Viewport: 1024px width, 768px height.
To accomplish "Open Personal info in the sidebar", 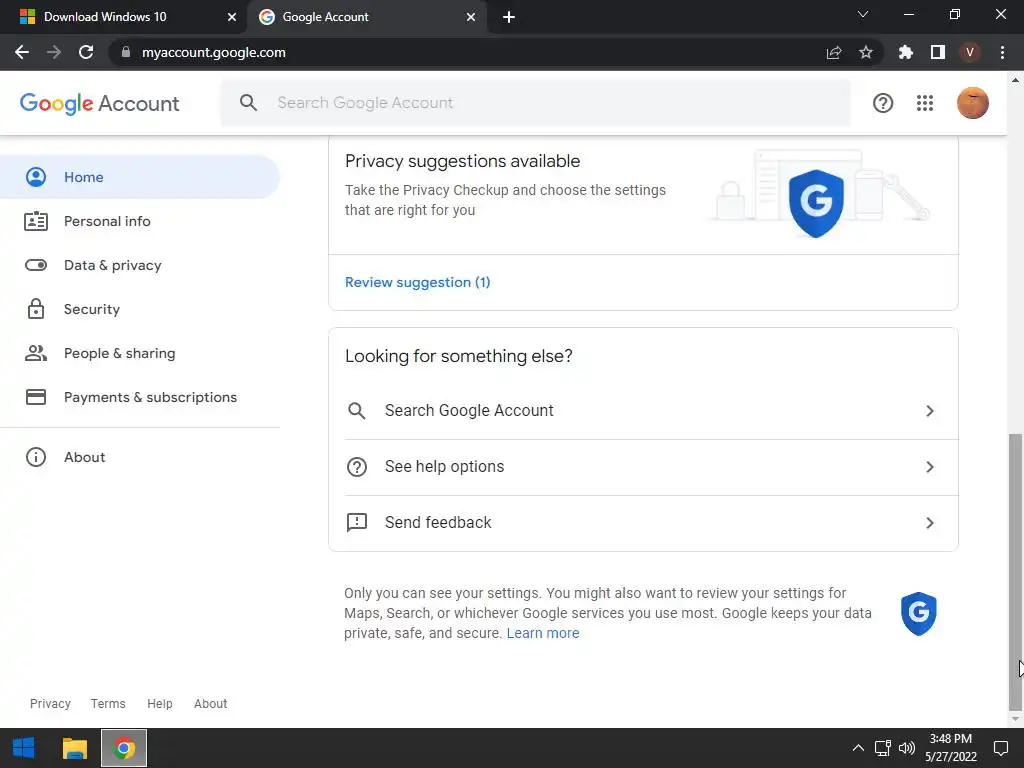I will click(140, 221).
